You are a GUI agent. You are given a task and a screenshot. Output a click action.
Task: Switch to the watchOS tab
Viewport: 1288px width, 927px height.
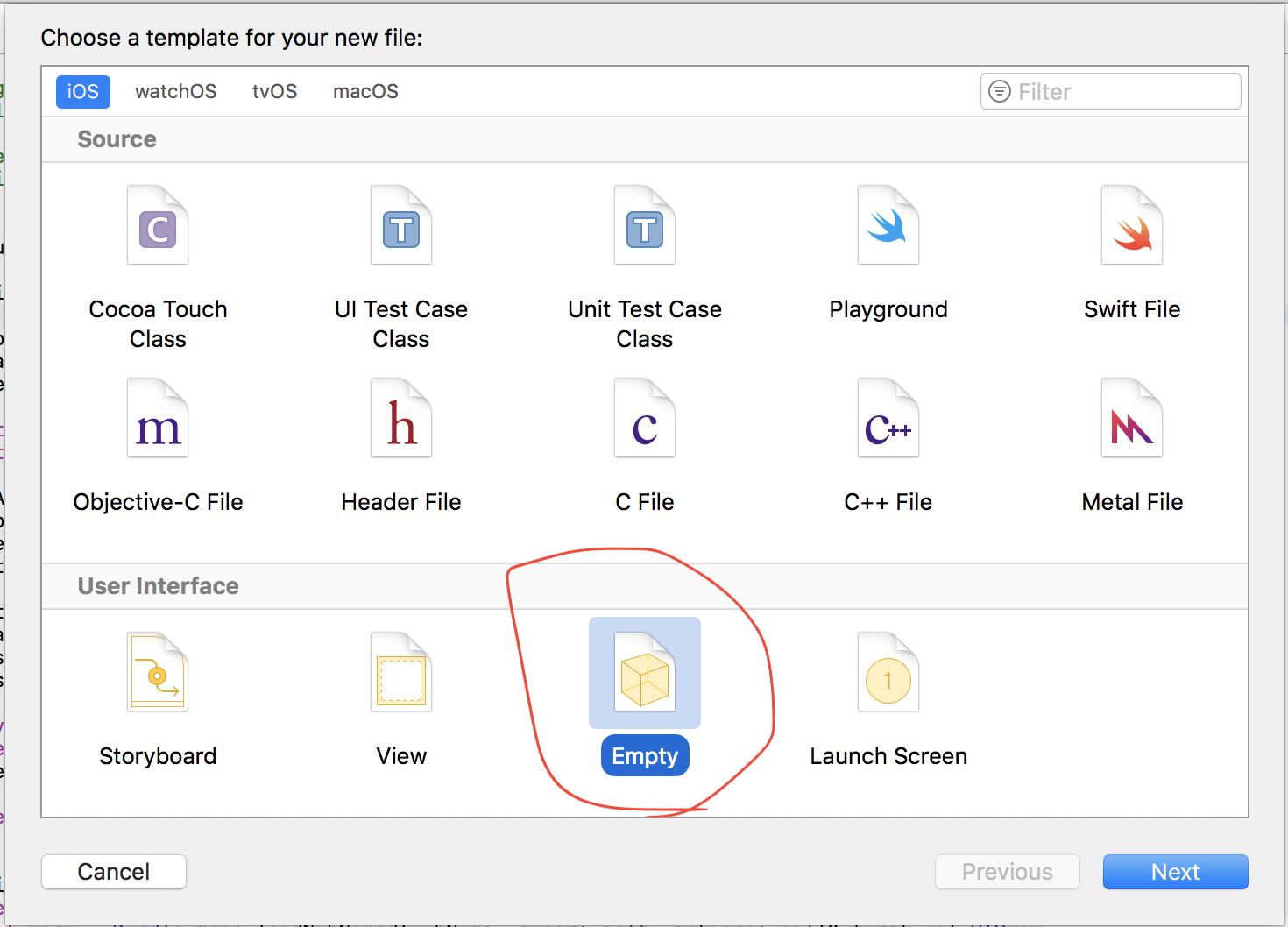click(x=175, y=92)
